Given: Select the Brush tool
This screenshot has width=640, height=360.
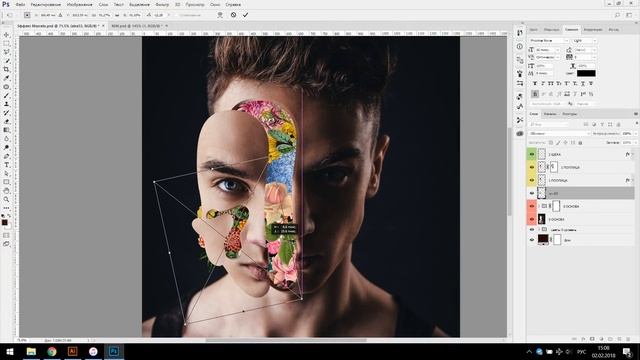Looking at the screenshot, I should [x=6, y=95].
